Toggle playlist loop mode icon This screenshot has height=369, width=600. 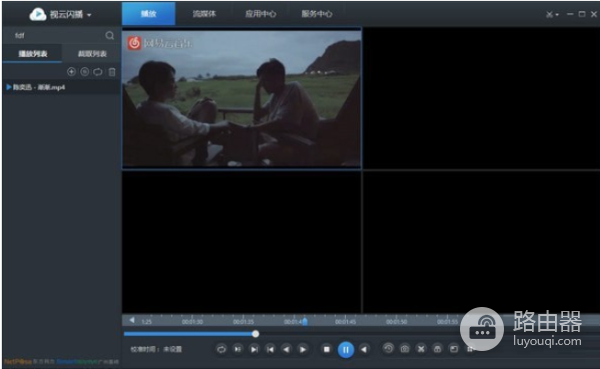(x=98, y=72)
